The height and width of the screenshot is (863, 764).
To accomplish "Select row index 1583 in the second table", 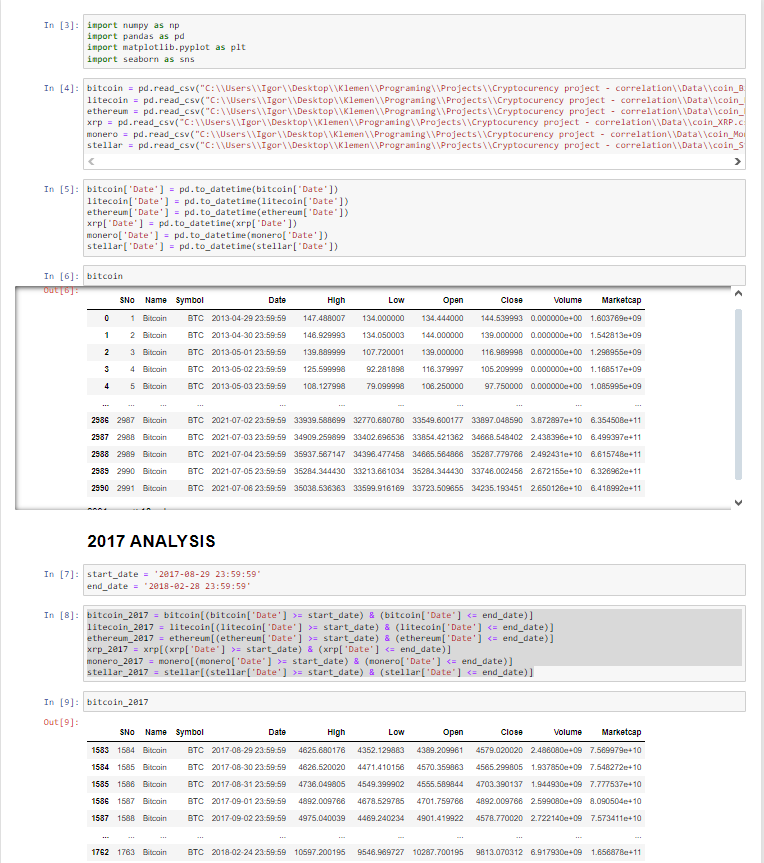I will [98, 749].
